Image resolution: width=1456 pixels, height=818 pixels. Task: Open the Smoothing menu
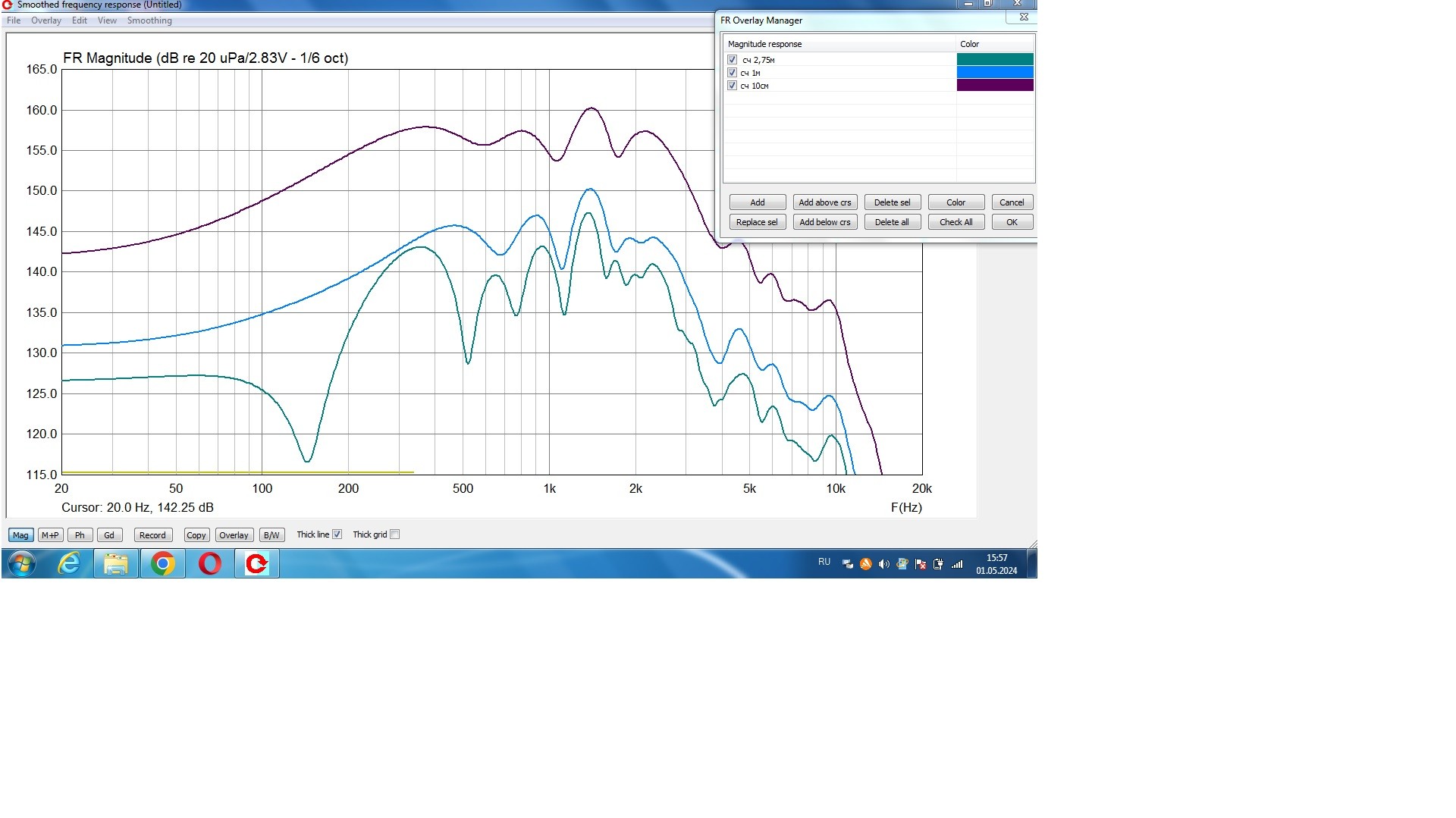pos(149,20)
